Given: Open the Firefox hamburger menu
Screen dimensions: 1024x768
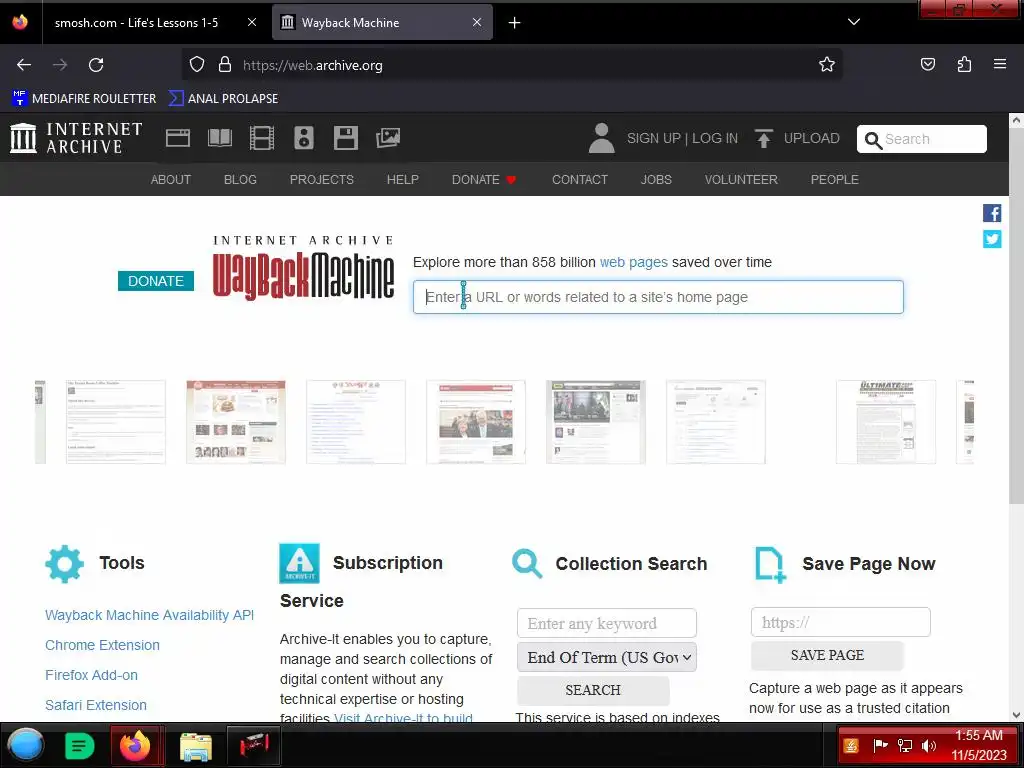Looking at the screenshot, I should click(x=1000, y=64).
